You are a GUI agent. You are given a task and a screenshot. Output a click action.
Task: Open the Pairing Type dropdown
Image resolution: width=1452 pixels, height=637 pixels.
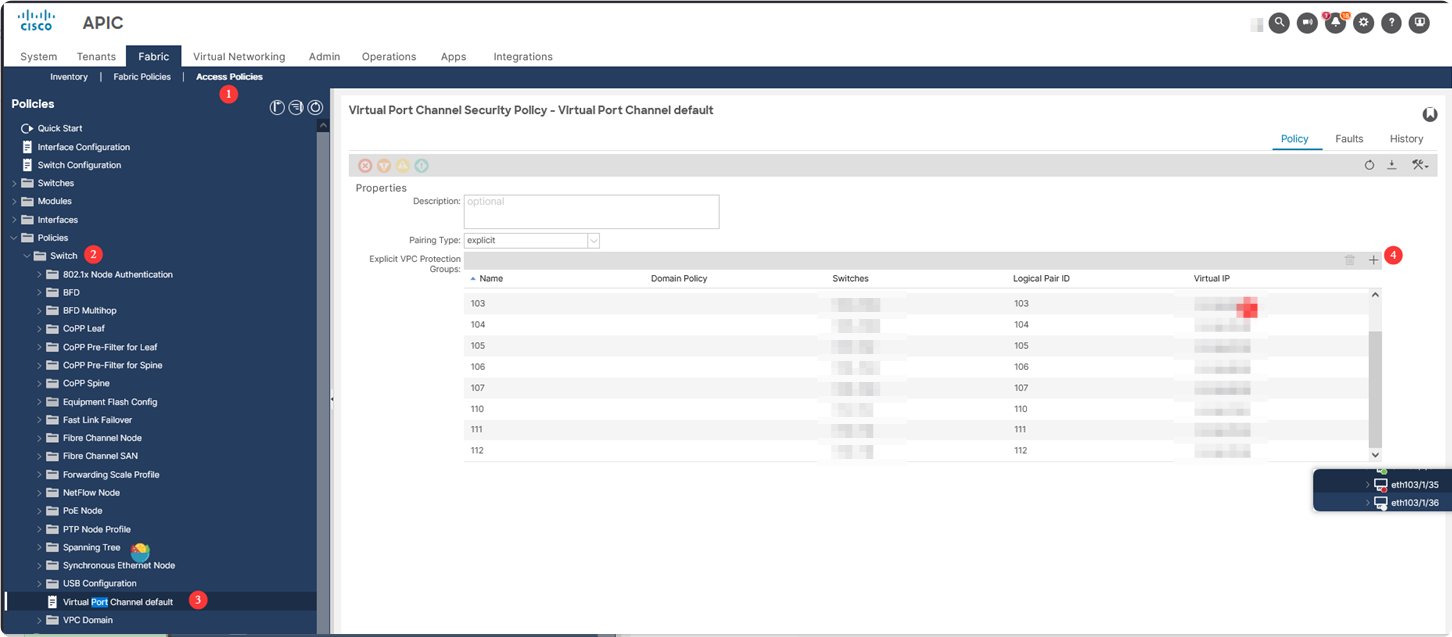pyautogui.click(x=593, y=240)
